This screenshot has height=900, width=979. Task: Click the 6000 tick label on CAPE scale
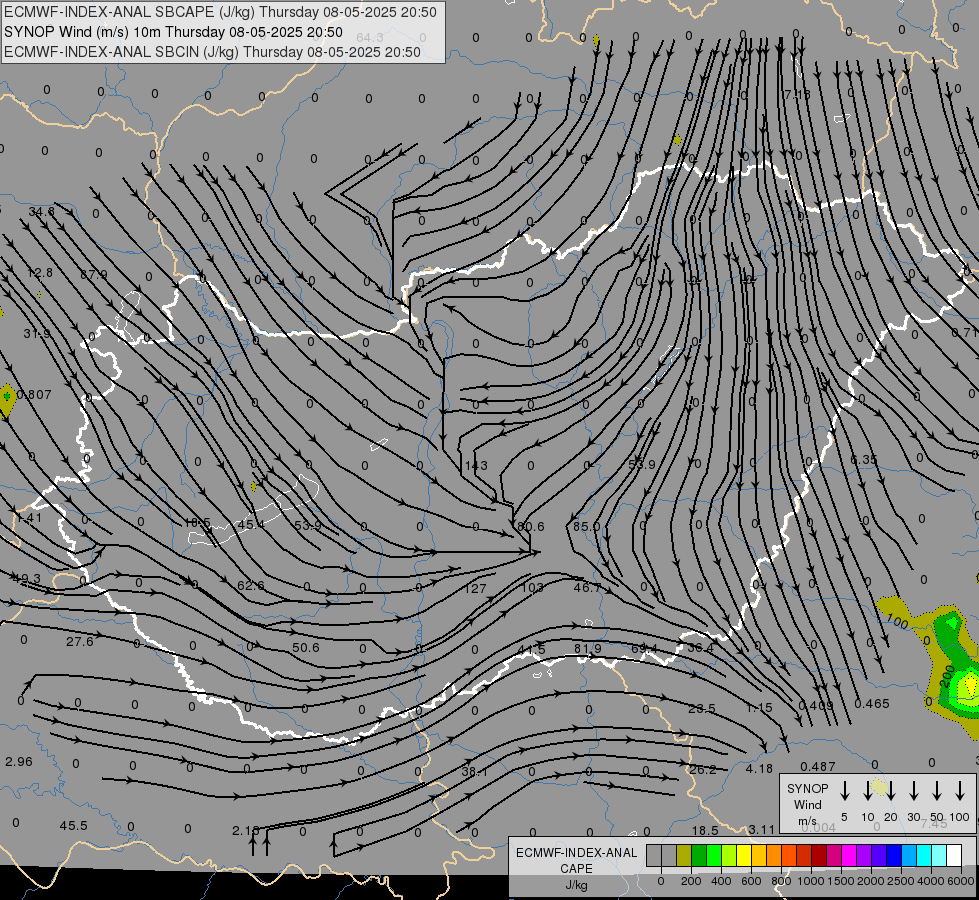pos(961,881)
